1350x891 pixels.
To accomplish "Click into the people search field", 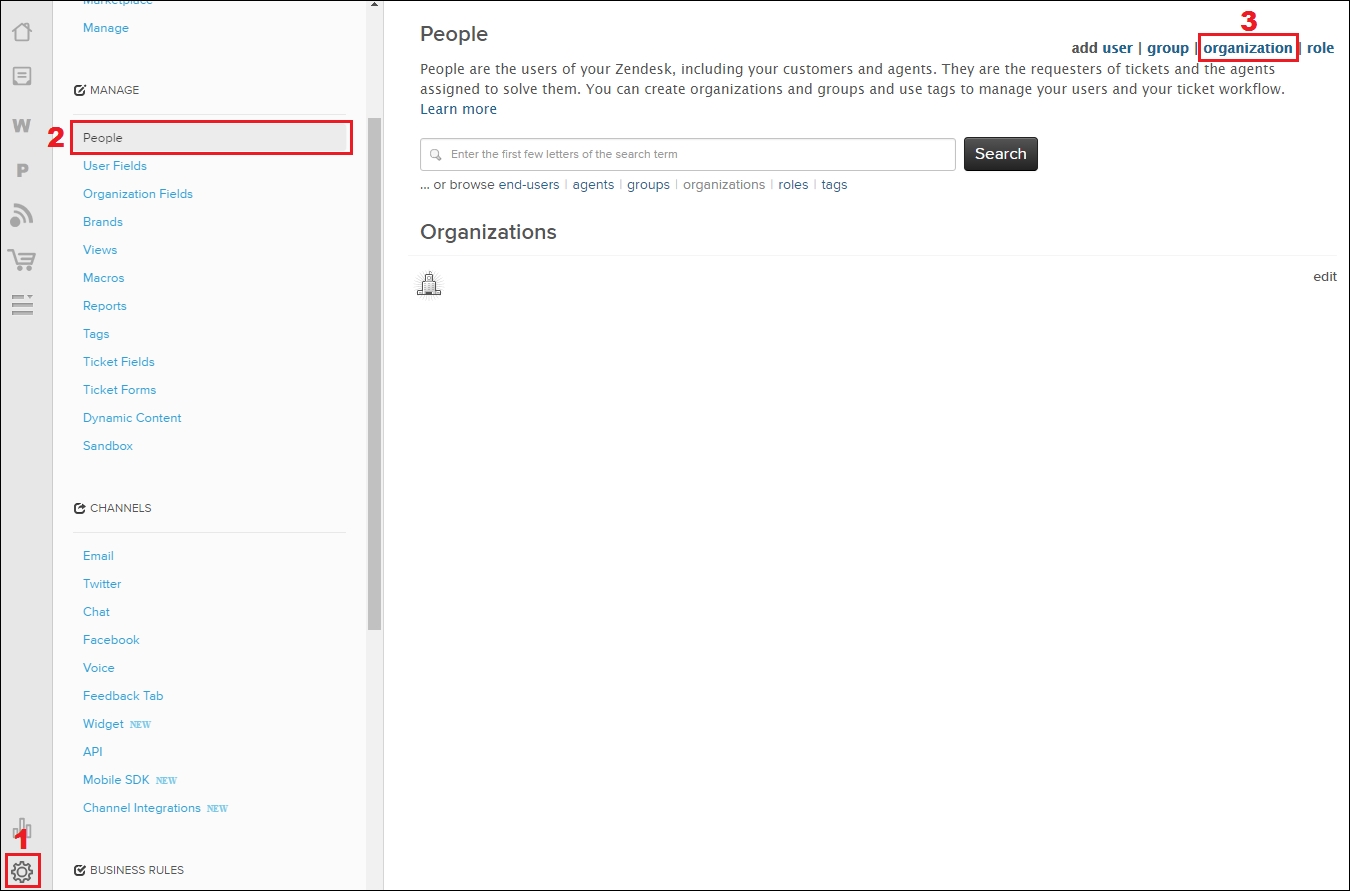I will coord(690,155).
